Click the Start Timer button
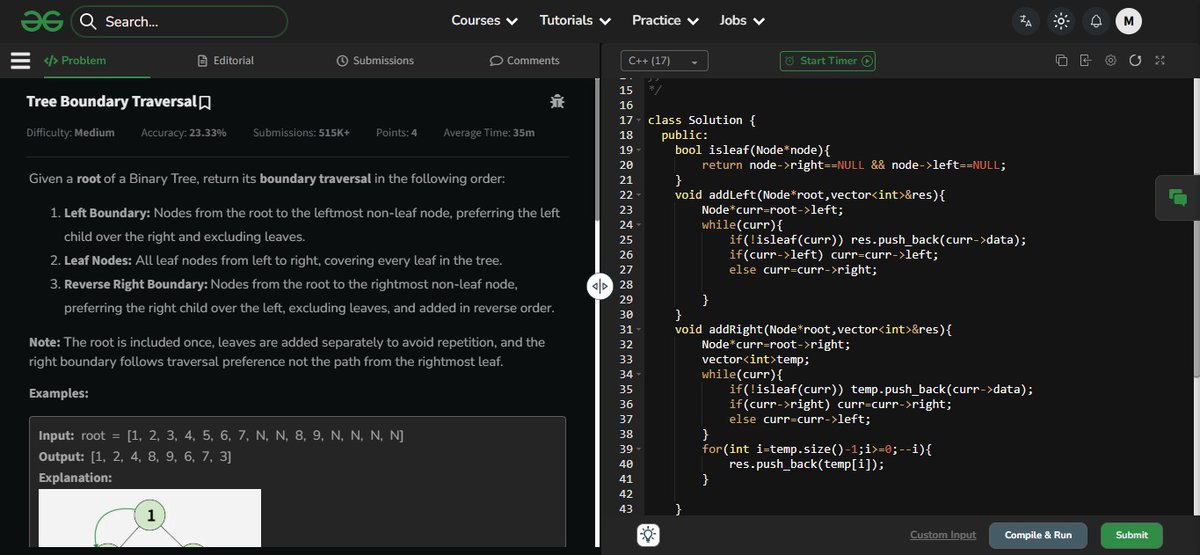 pos(828,61)
